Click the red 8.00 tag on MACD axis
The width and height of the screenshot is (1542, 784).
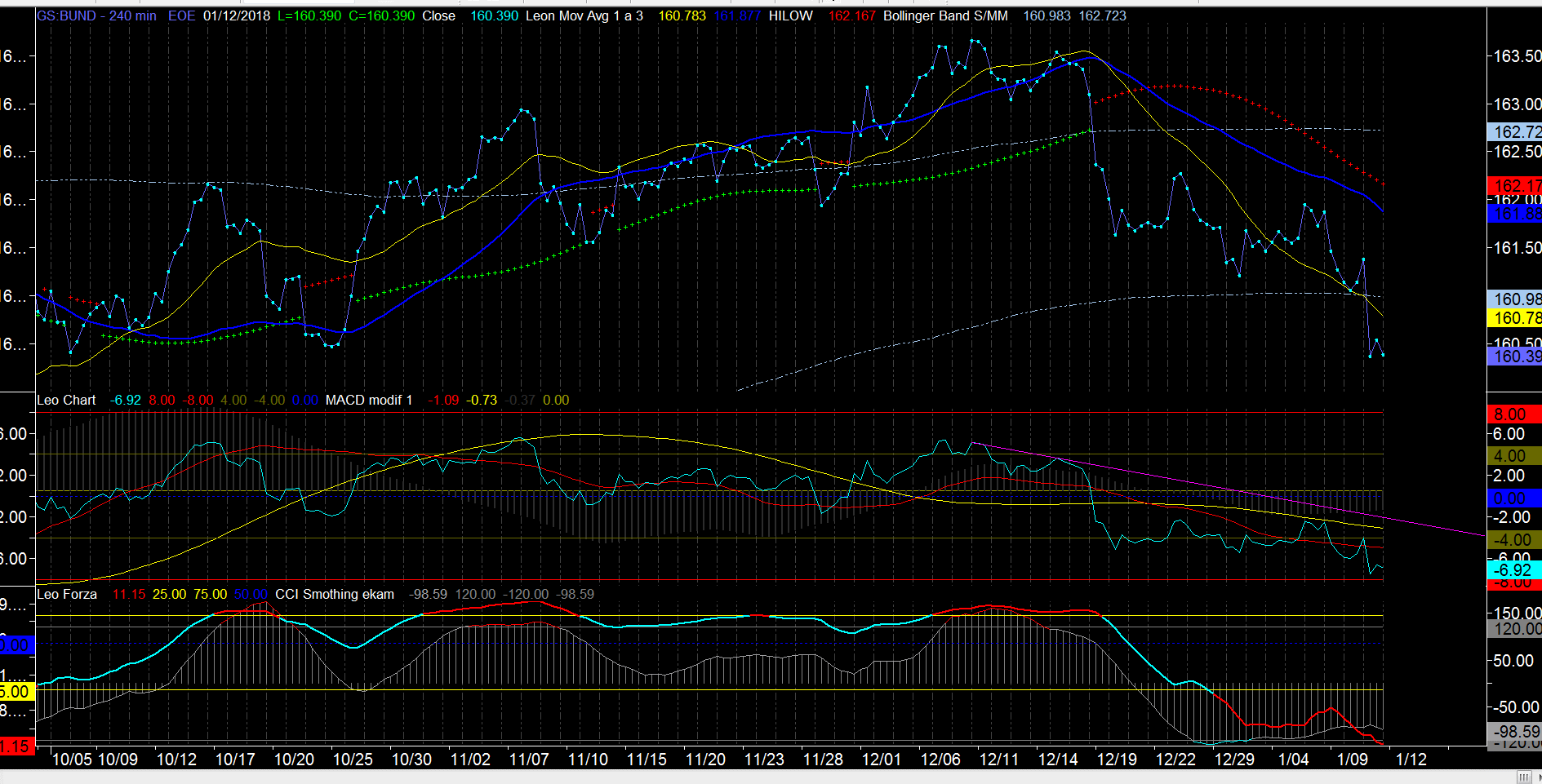tap(1514, 414)
